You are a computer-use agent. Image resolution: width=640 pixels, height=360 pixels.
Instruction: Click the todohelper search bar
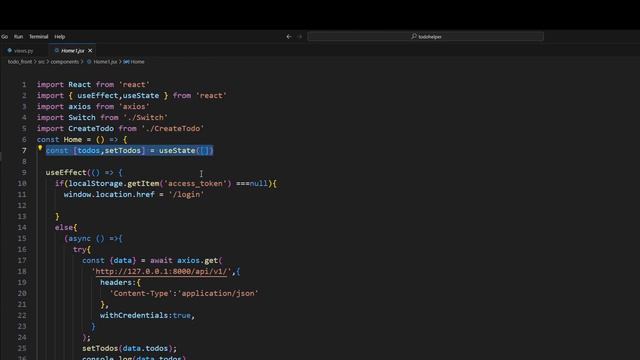(426, 37)
